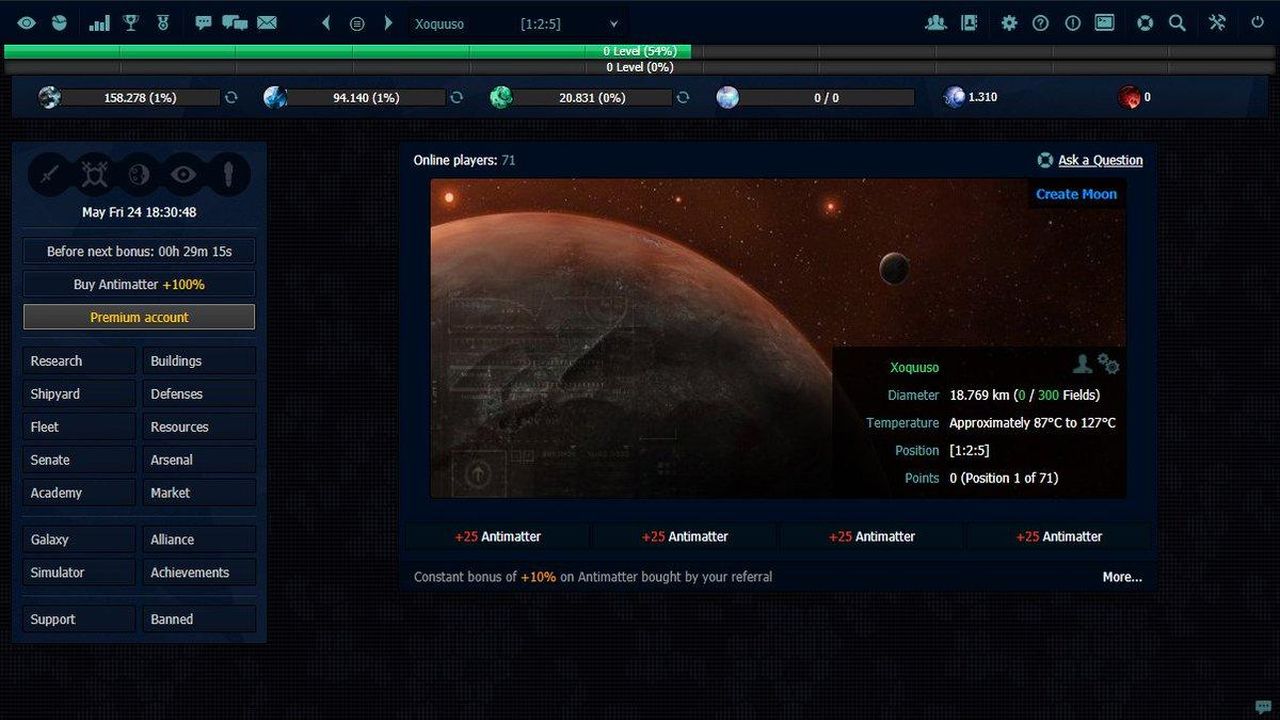1280x720 pixels.
Task: Open the contacts notebook icon
Action: click(969, 23)
